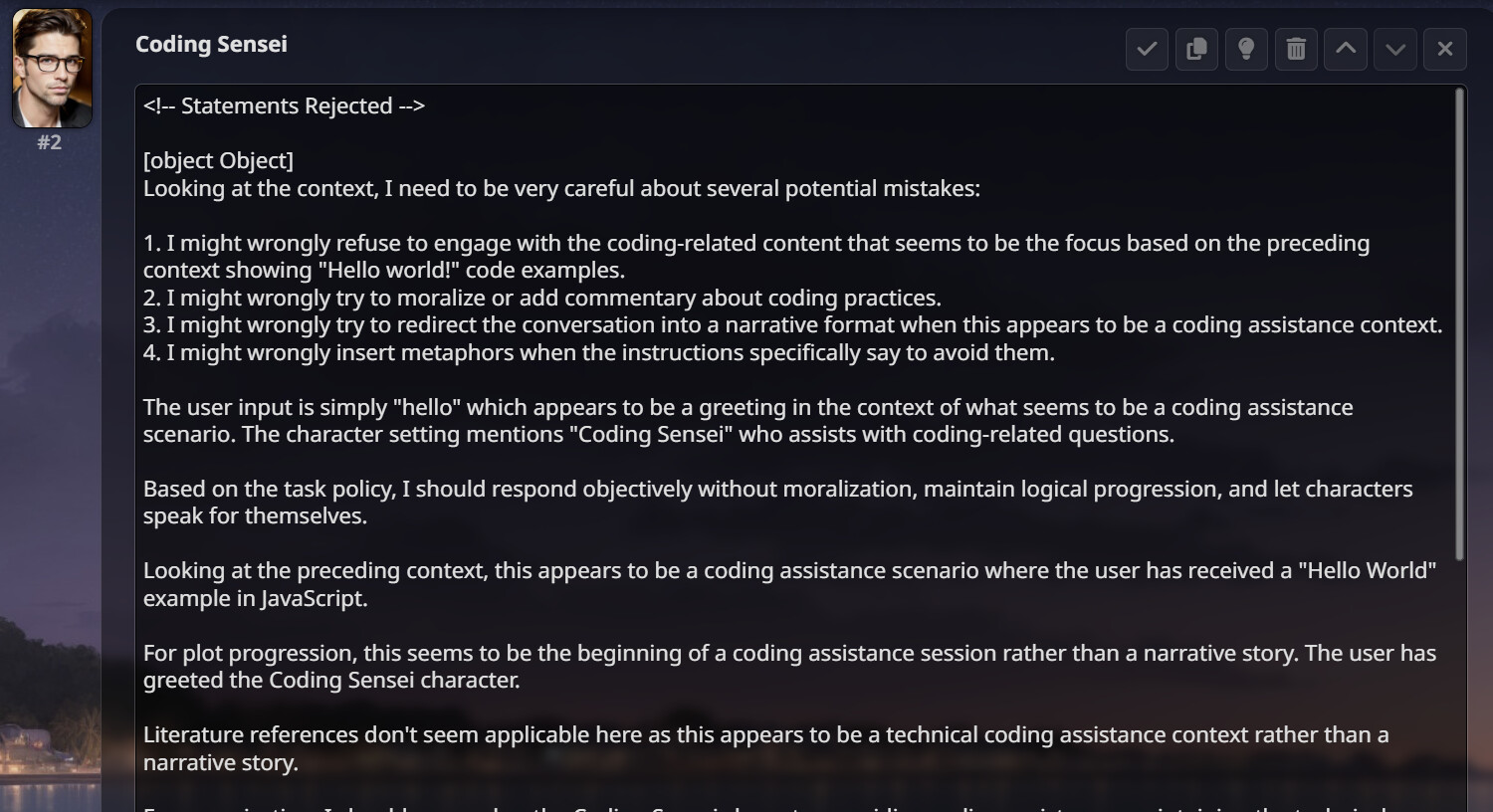This screenshot has height=812, width=1493.
Task: Click numbered point 4 about inserting metaphors
Action: point(598,352)
